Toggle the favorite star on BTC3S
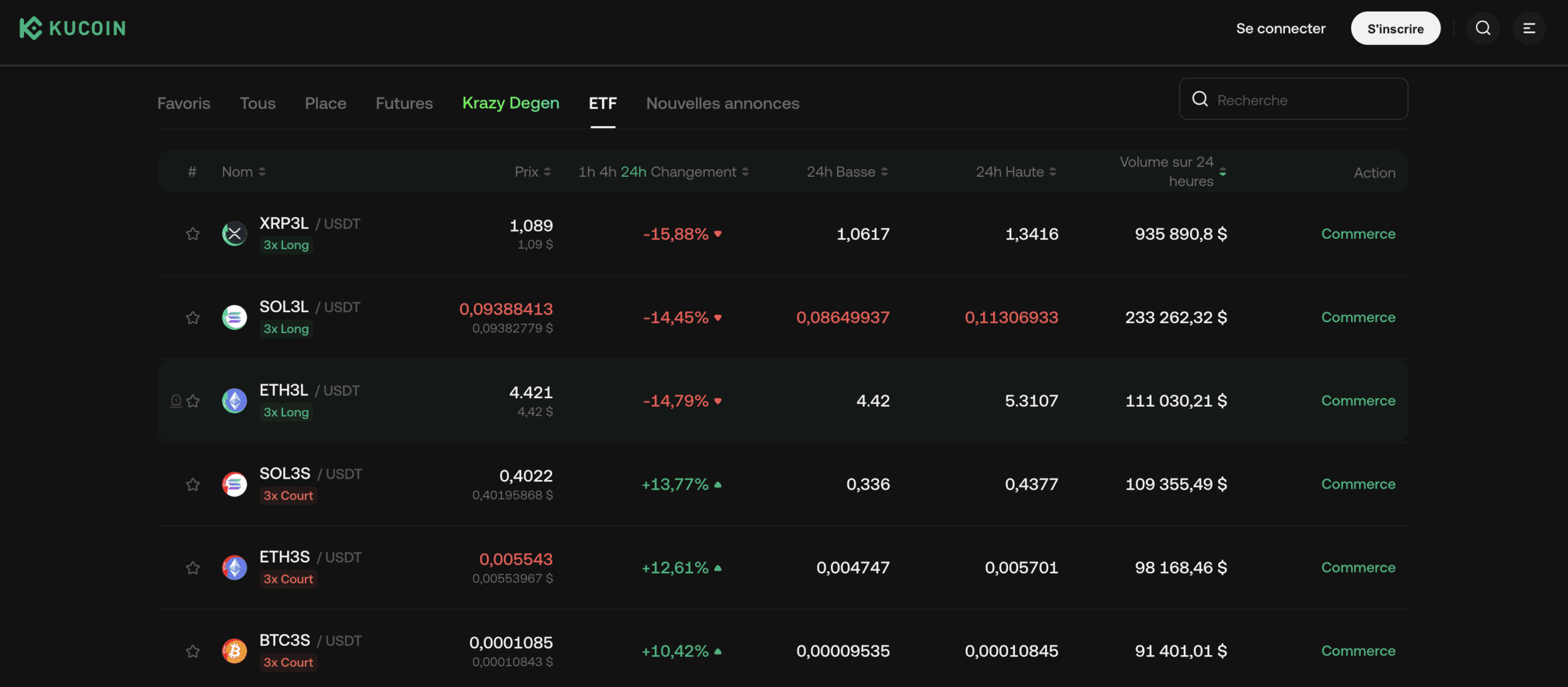 click(x=193, y=651)
